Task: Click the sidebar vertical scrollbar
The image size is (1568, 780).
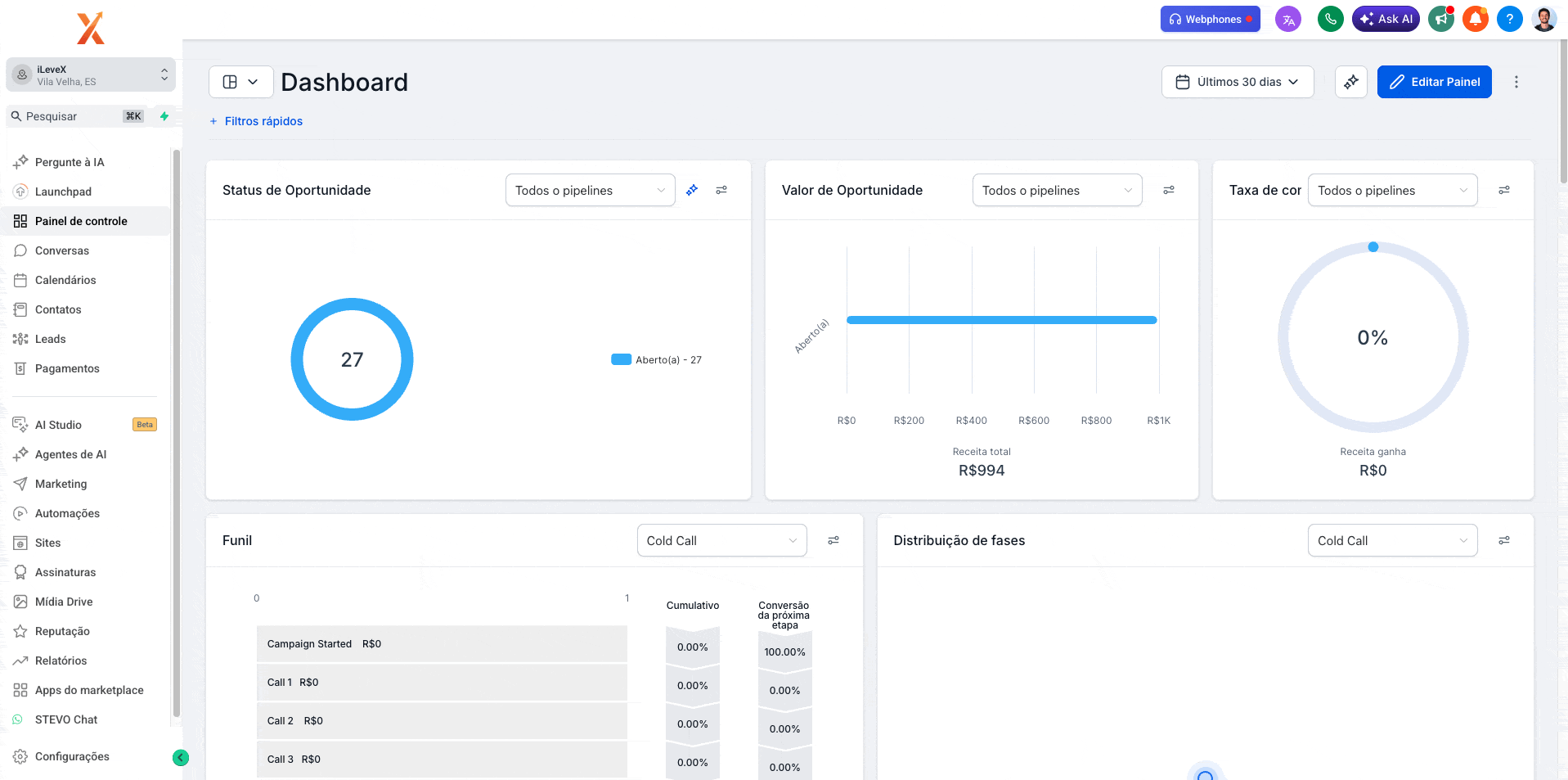Action: point(176,433)
